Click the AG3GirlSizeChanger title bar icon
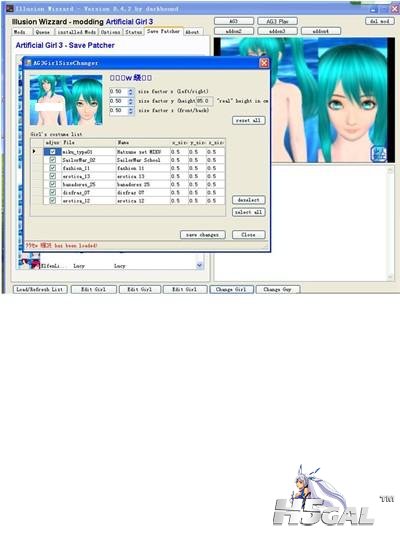 point(28,63)
